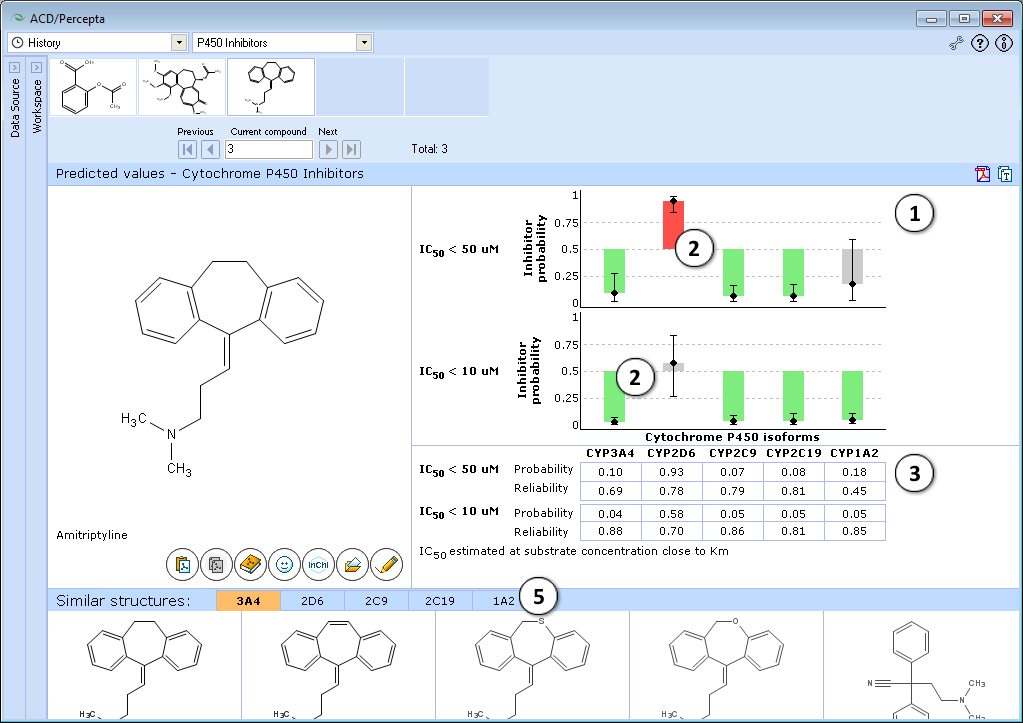Click the oxygen-containing similar structure
This screenshot has height=723, width=1023.
726,666
